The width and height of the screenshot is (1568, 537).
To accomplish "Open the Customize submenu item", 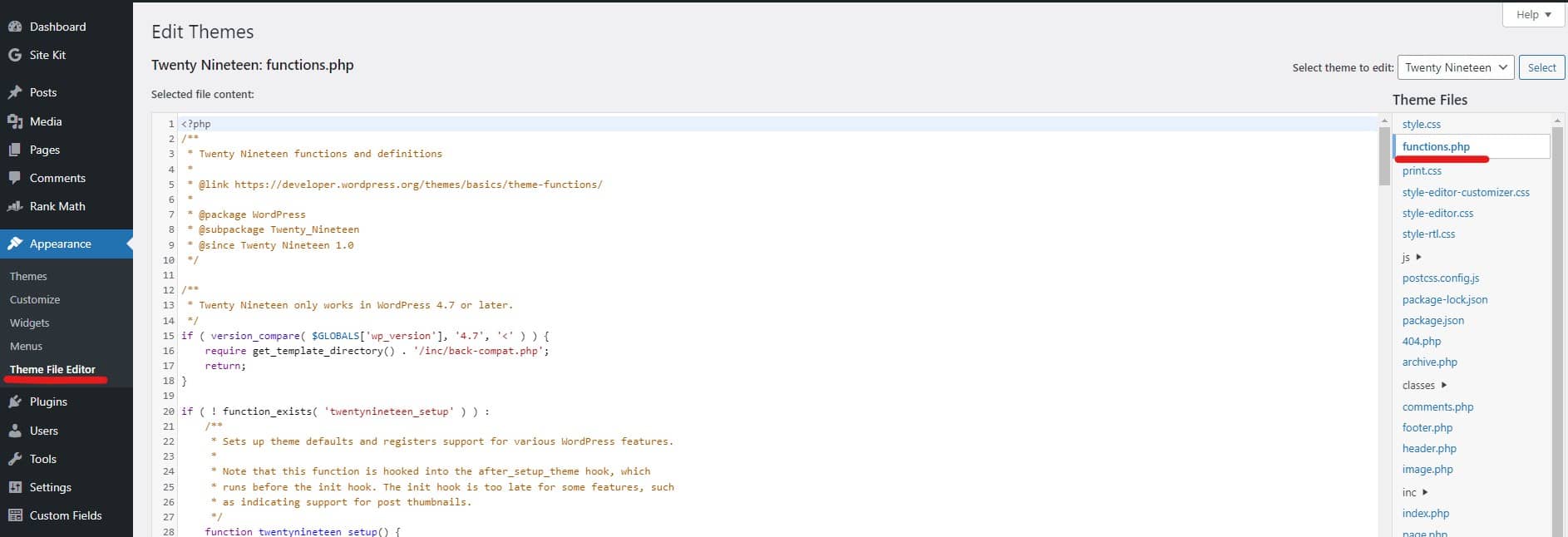I will (x=35, y=299).
